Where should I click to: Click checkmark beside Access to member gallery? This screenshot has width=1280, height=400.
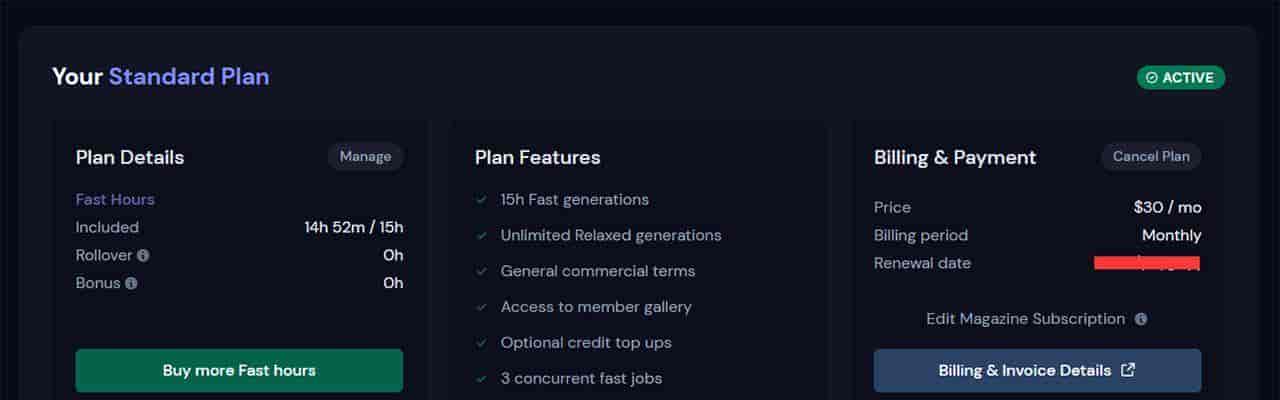click(482, 308)
